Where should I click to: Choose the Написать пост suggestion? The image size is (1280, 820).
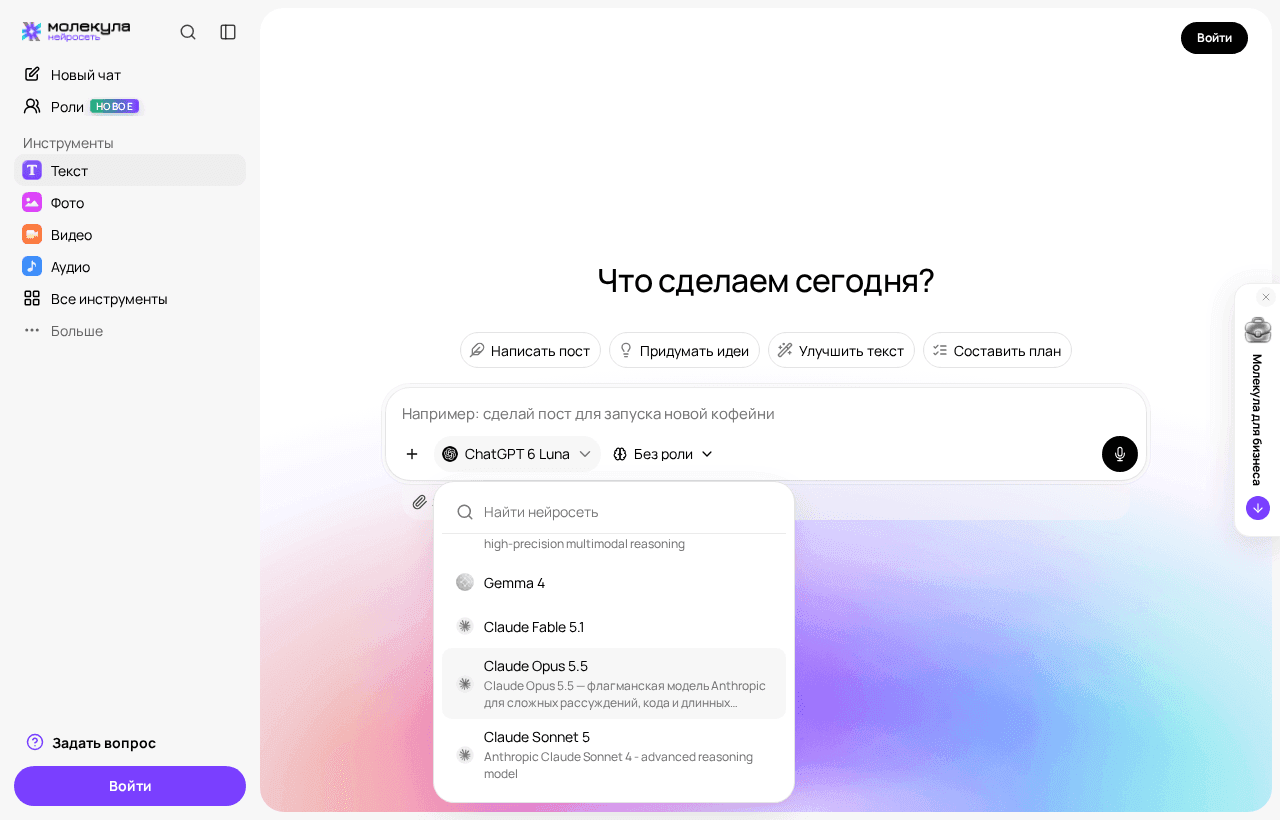(530, 350)
